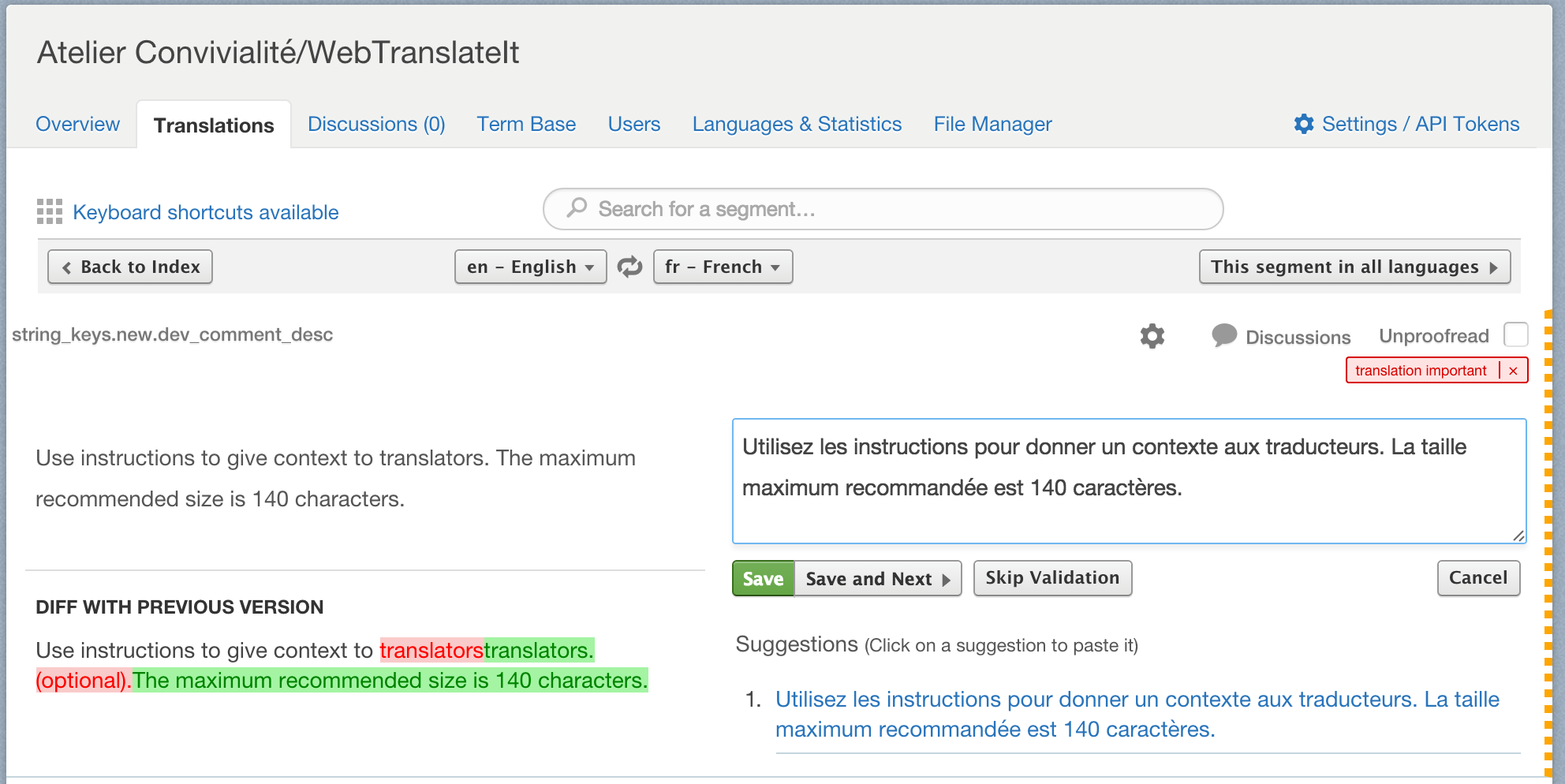Click the green Save button
This screenshot has width=1565, height=784.
(x=763, y=578)
